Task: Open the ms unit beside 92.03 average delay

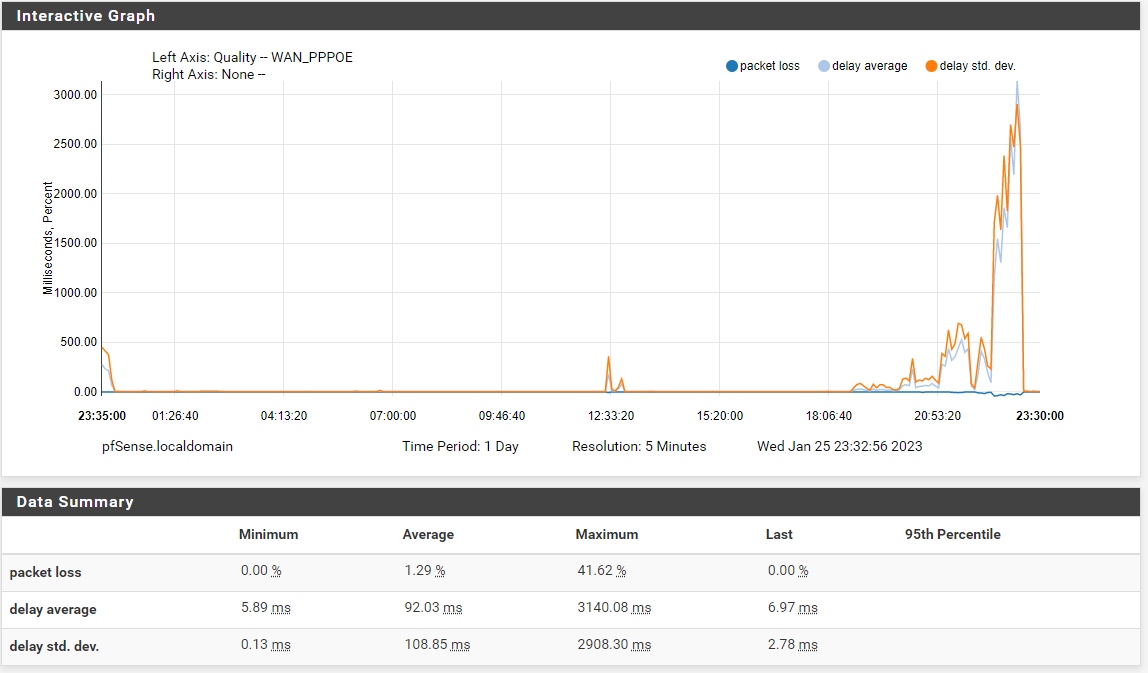Action: click(451, 609)
